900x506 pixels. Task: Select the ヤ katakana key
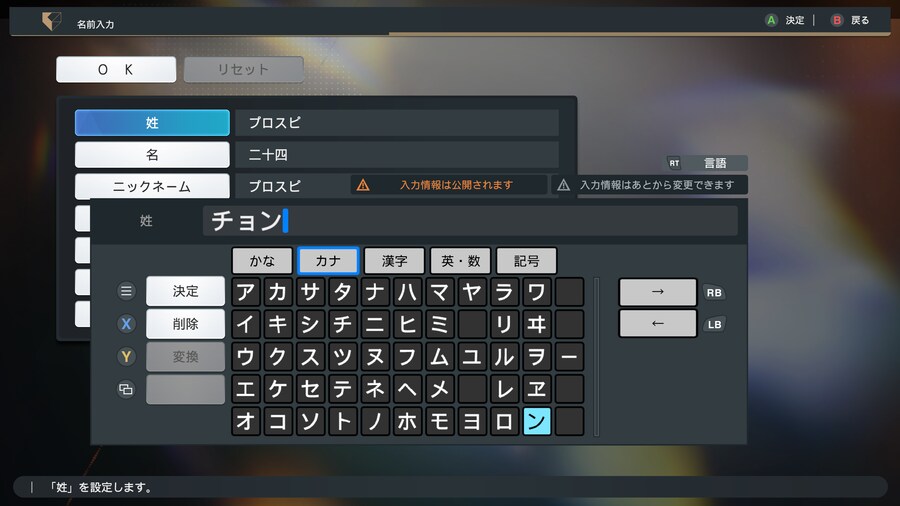click(472, 292)
